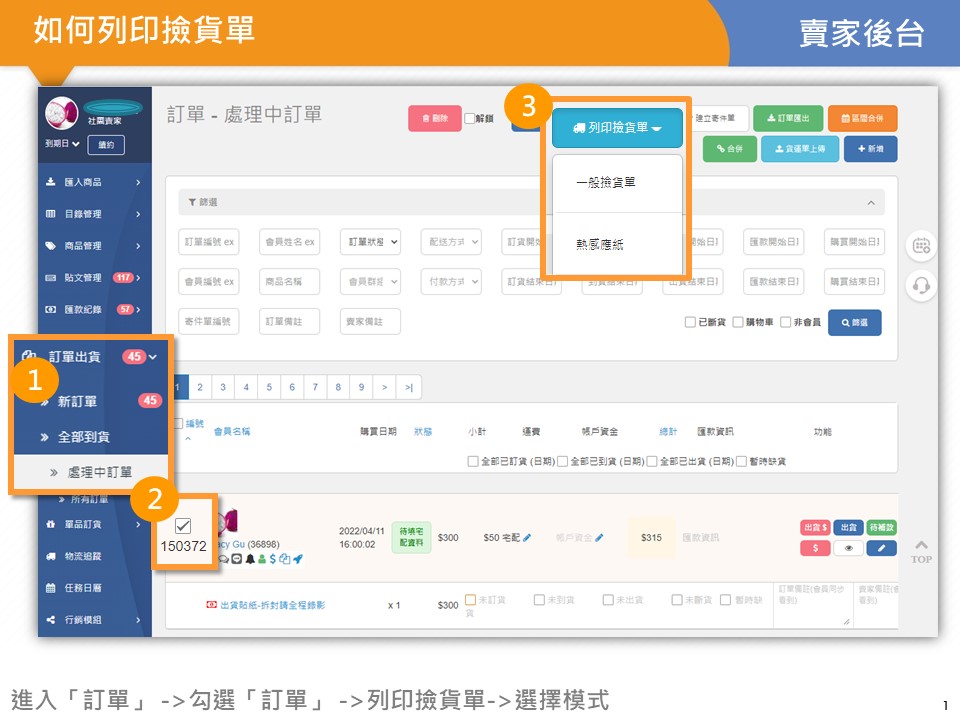Enable the 暫時缺貨 checkbox in table header
This screenshot has width=960, height=720.
pyautogui.click(x=741, y=461)
